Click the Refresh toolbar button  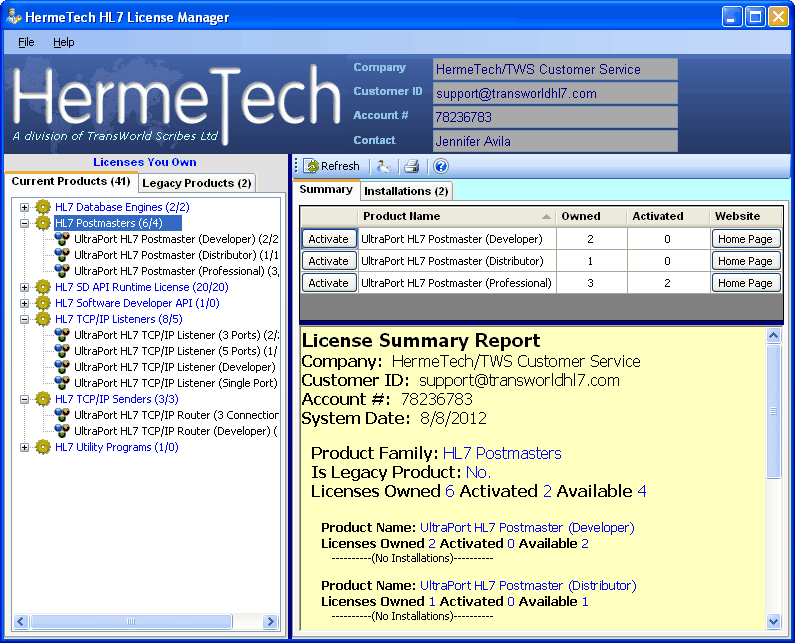[x=332, y=166]
